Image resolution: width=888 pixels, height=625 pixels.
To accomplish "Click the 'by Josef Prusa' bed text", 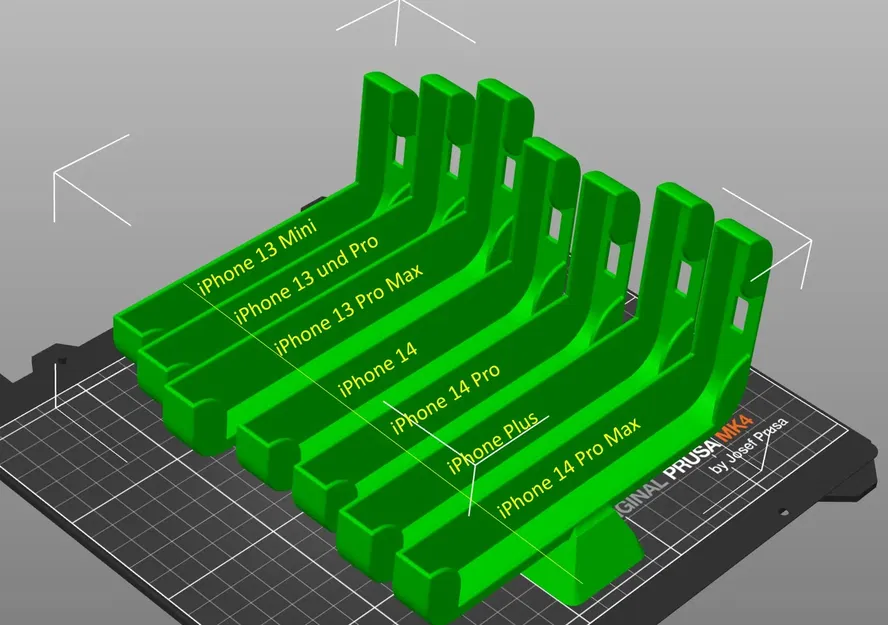I will point(749,446).
